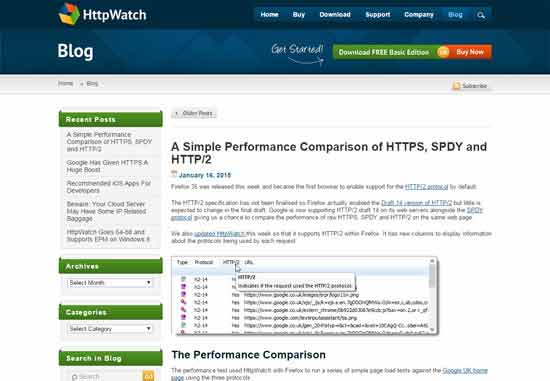The image size is (550, 381).
Task: Open the search magnifier icon in navigation
Action: pos(481,15)
